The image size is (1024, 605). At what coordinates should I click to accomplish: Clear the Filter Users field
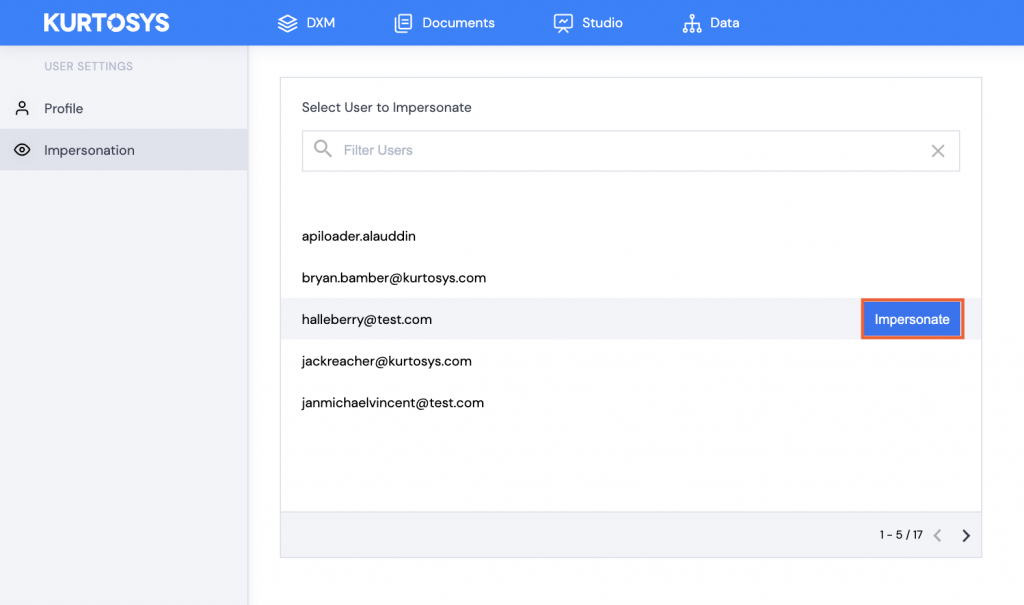[938, 151]
